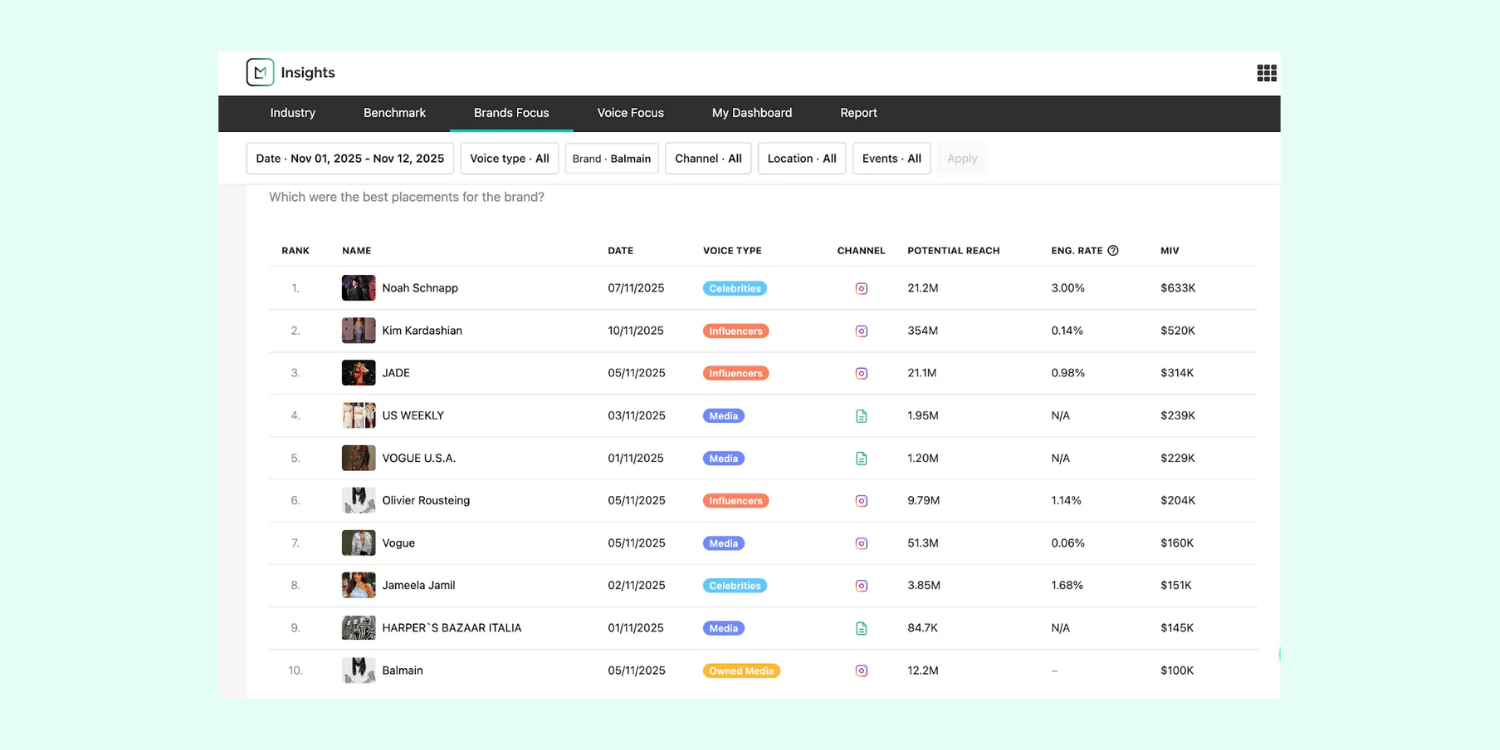Image resolution: width=1500 pixels, height=750 pixels.
Task: Click article icon for HARPER'S BAZAAR ITALIA
Action: 861,628
